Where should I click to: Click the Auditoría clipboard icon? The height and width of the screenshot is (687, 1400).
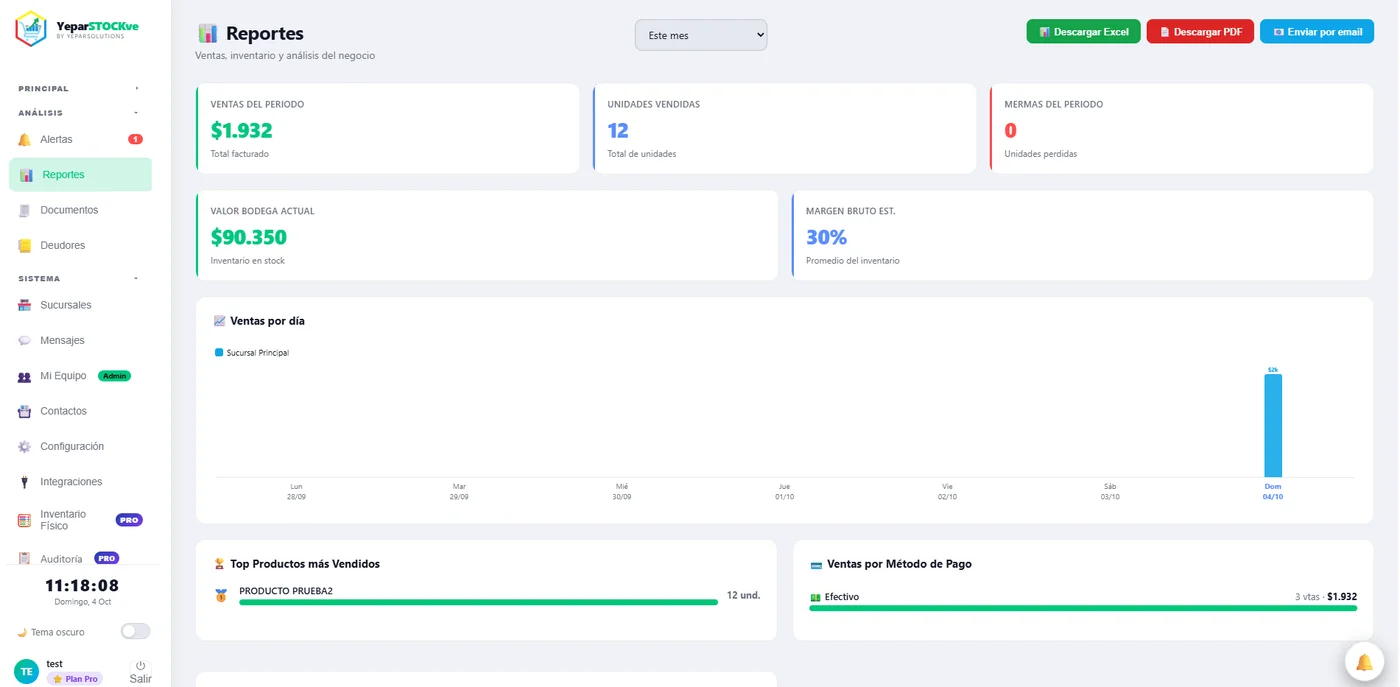click(25, 559)
